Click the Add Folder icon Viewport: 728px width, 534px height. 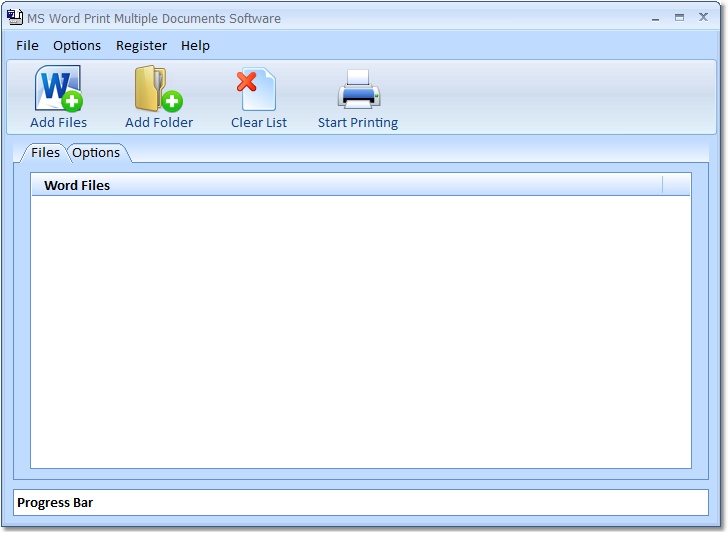click(x=158, y=89)
